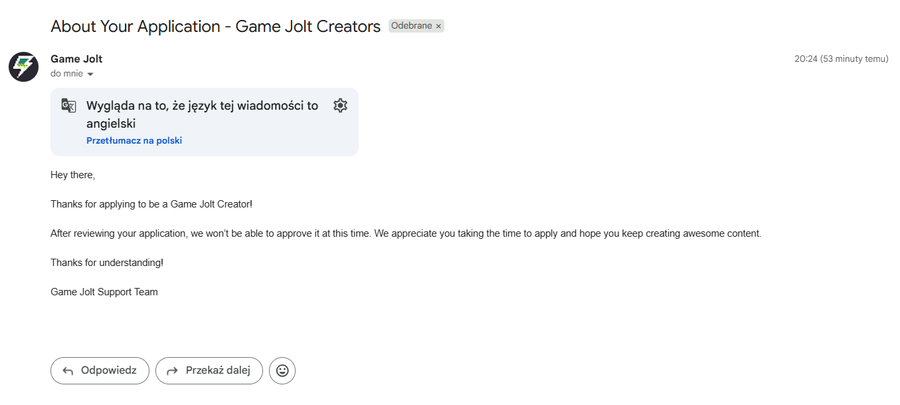Click the Game Jolt sender avatar

pyautogui.click(x=24, y=67)
